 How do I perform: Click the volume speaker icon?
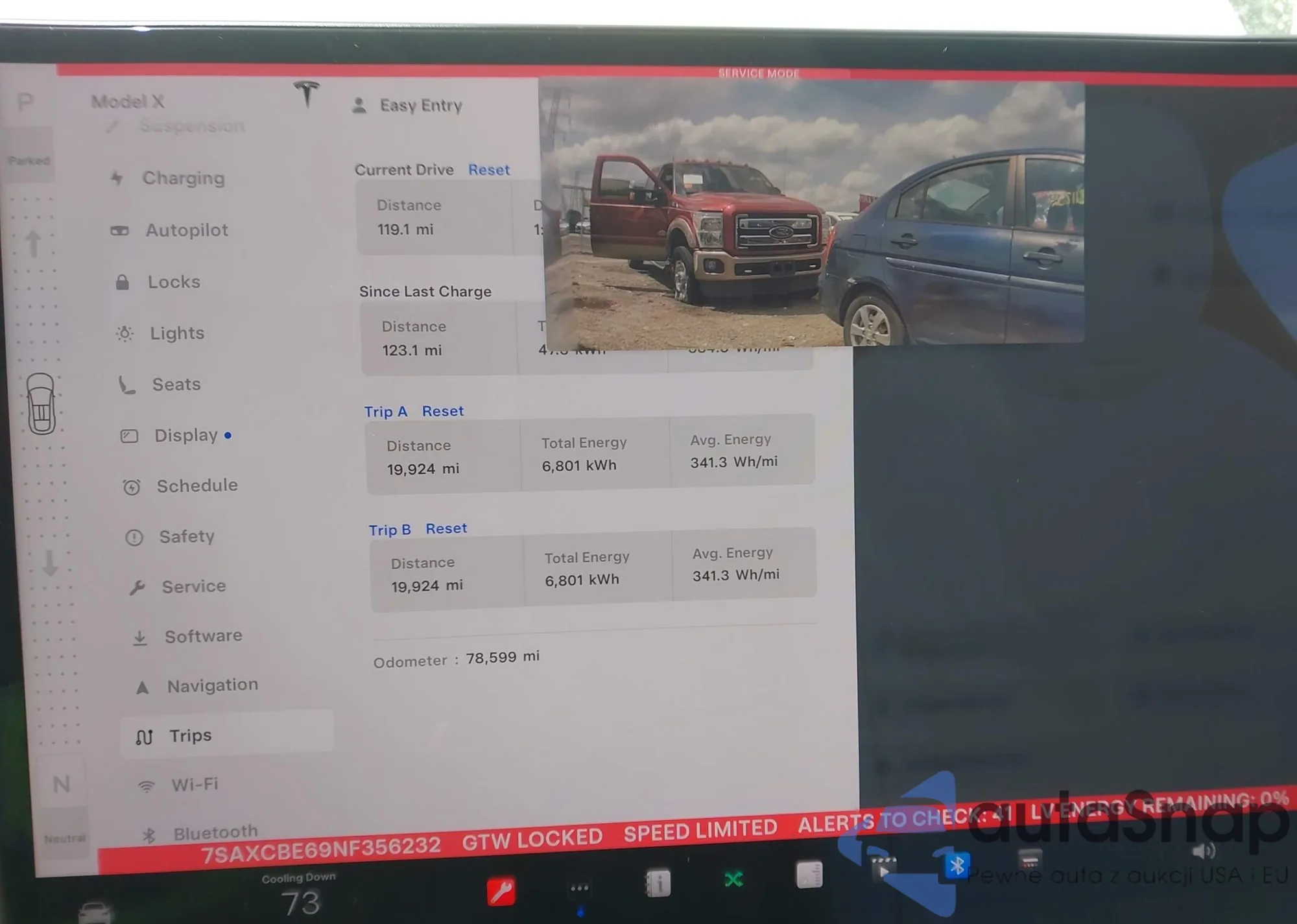(1203, 851)
